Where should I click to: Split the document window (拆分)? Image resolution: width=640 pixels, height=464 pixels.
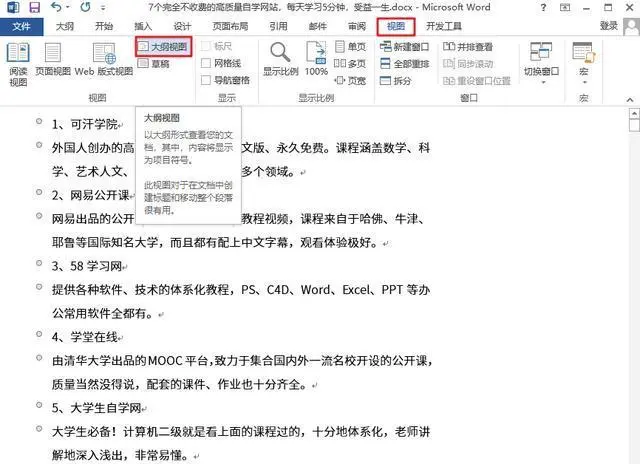[x=396, y=80]
